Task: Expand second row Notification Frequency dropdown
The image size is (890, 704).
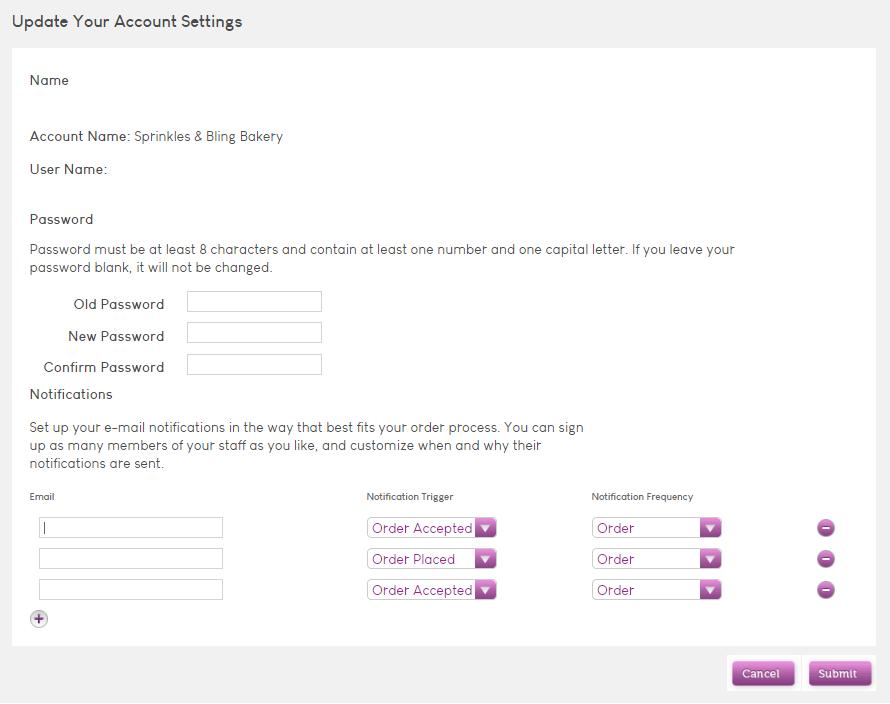Action: (x=656, y=559)
